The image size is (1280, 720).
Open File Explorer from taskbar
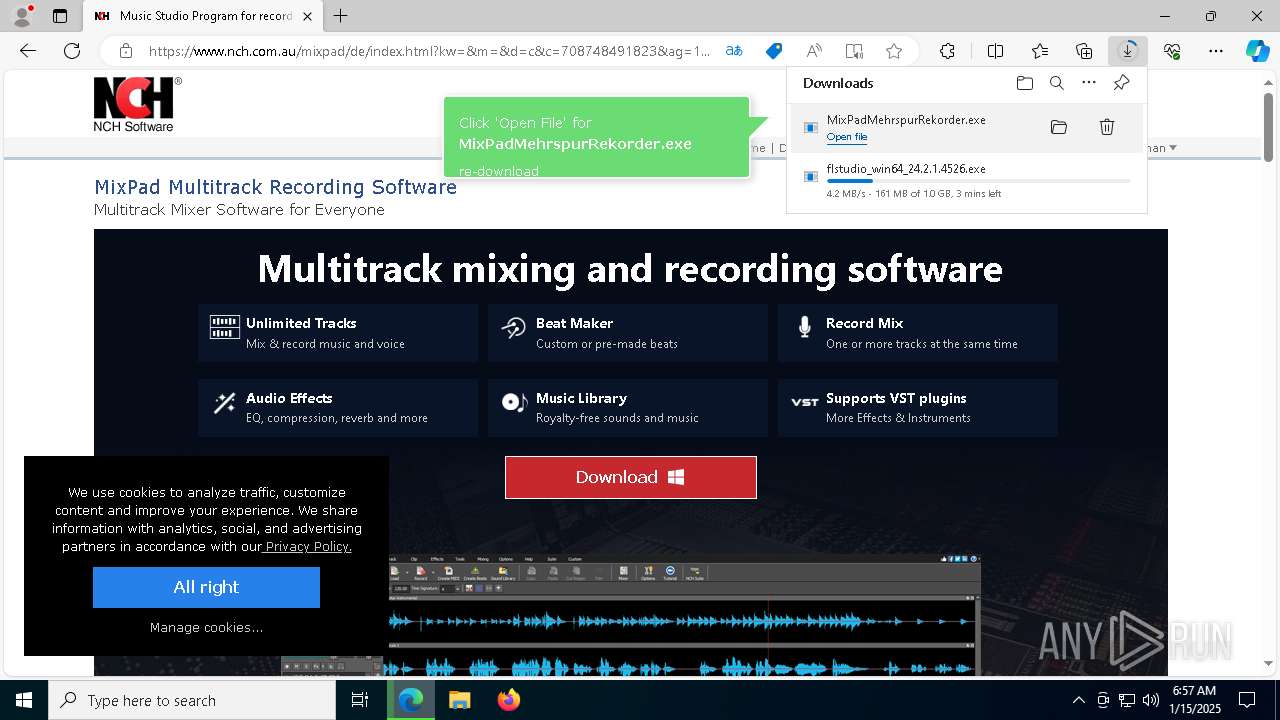pyautogui.click(x=459, y=700)
